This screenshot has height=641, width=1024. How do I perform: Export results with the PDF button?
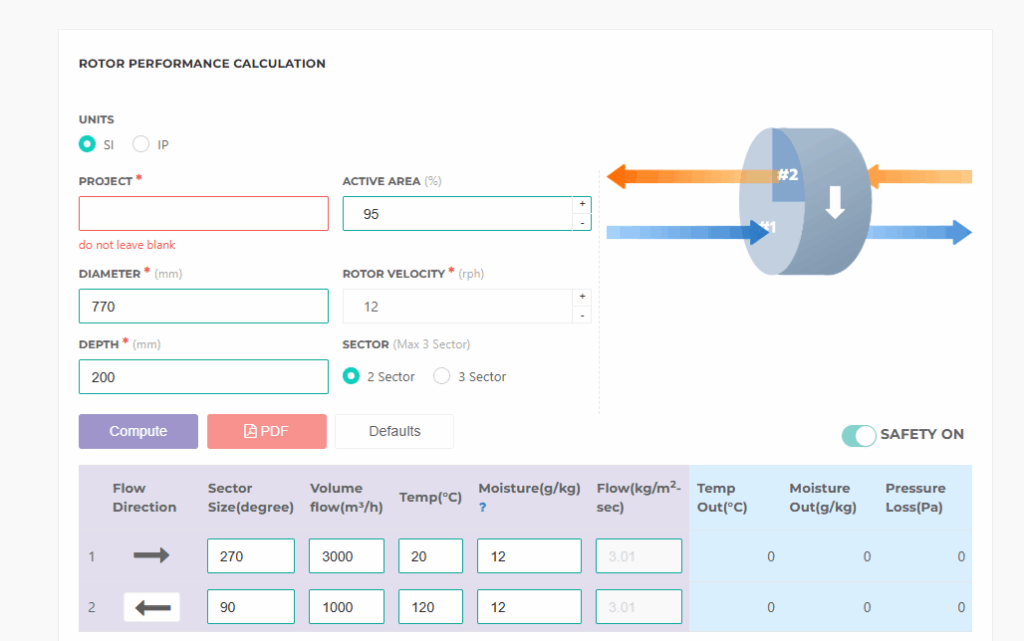click(266, 431)
